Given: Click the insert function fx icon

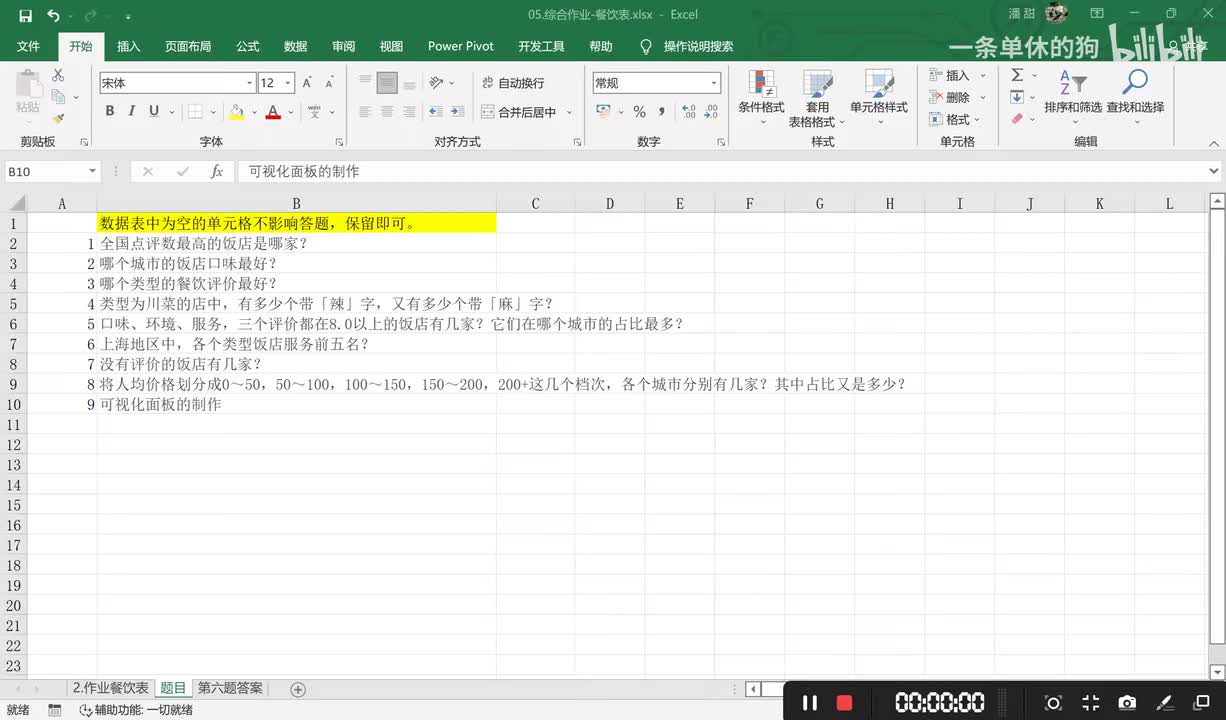Looking at the screenshot, I should 217,172.
